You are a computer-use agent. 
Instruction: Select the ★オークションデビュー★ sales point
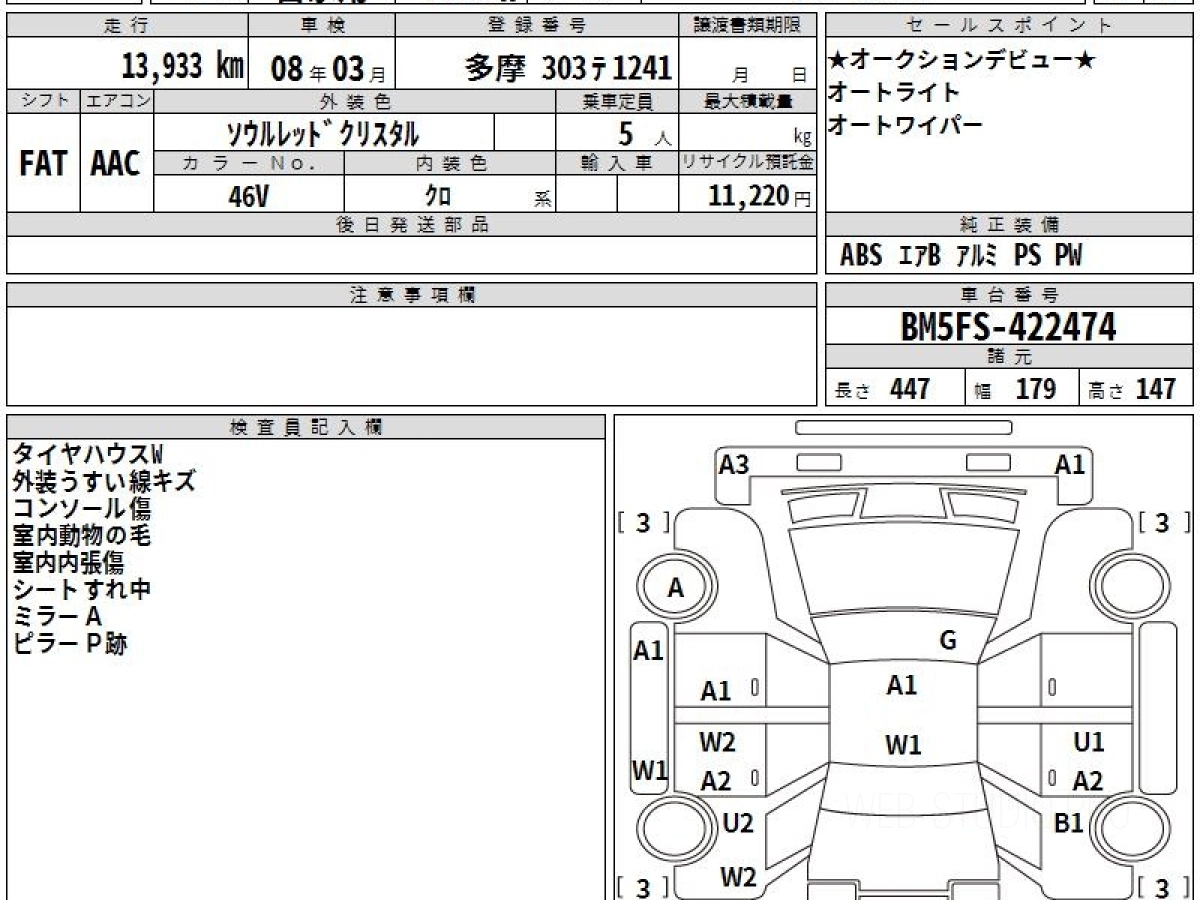(x=962, y=61)
